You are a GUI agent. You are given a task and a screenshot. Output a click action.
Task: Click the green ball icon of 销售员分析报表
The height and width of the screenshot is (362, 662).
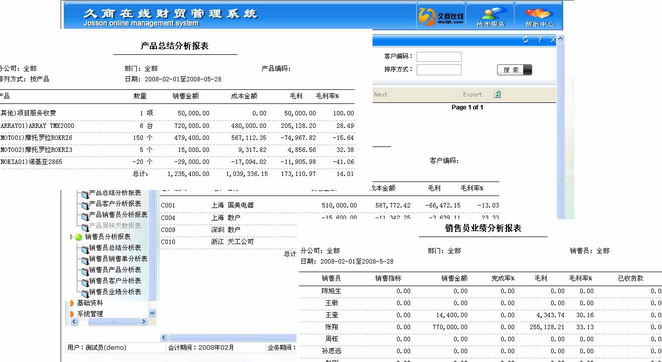click(x=79, y=237)
